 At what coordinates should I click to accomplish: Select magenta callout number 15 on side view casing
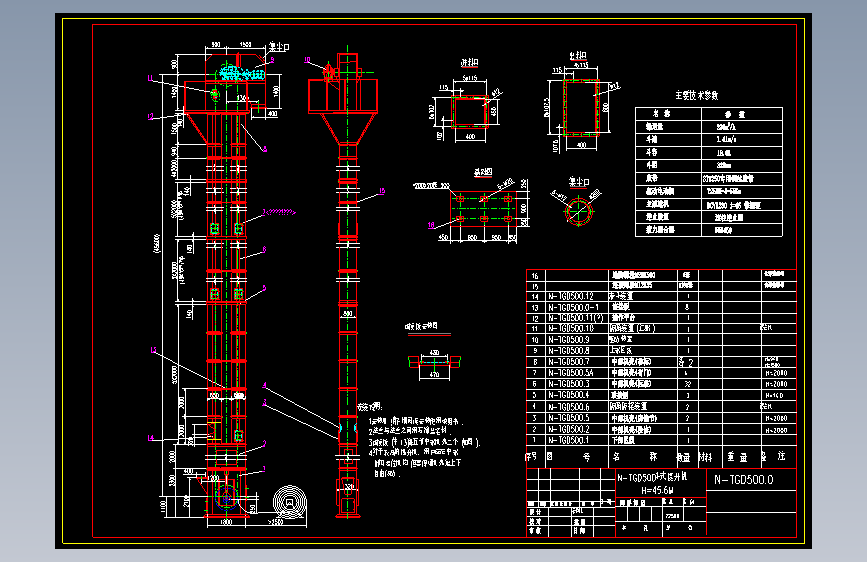click(x=382, y=191)
